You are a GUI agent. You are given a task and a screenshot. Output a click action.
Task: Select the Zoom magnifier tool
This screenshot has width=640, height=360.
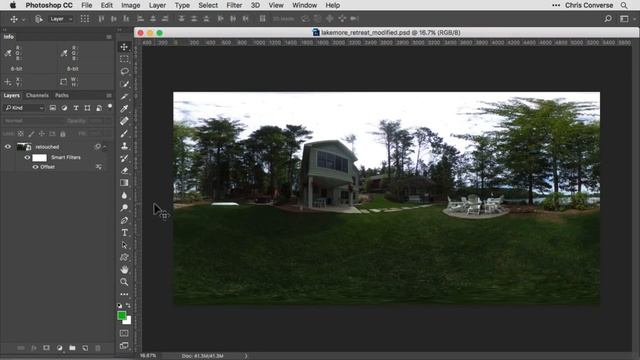(x=124, y=282)
